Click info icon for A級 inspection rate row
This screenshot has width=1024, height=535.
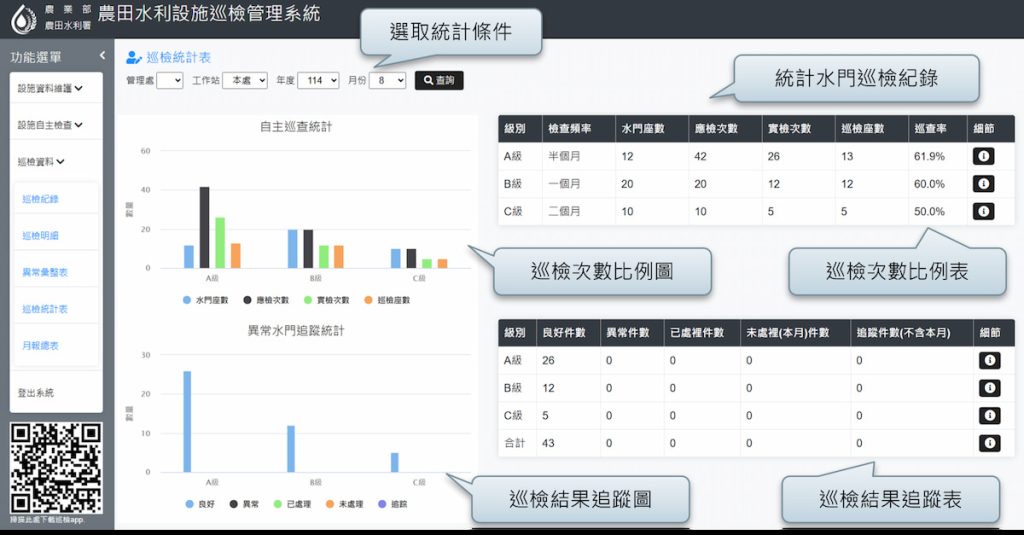pyautogui.click(x=983, y=156)
